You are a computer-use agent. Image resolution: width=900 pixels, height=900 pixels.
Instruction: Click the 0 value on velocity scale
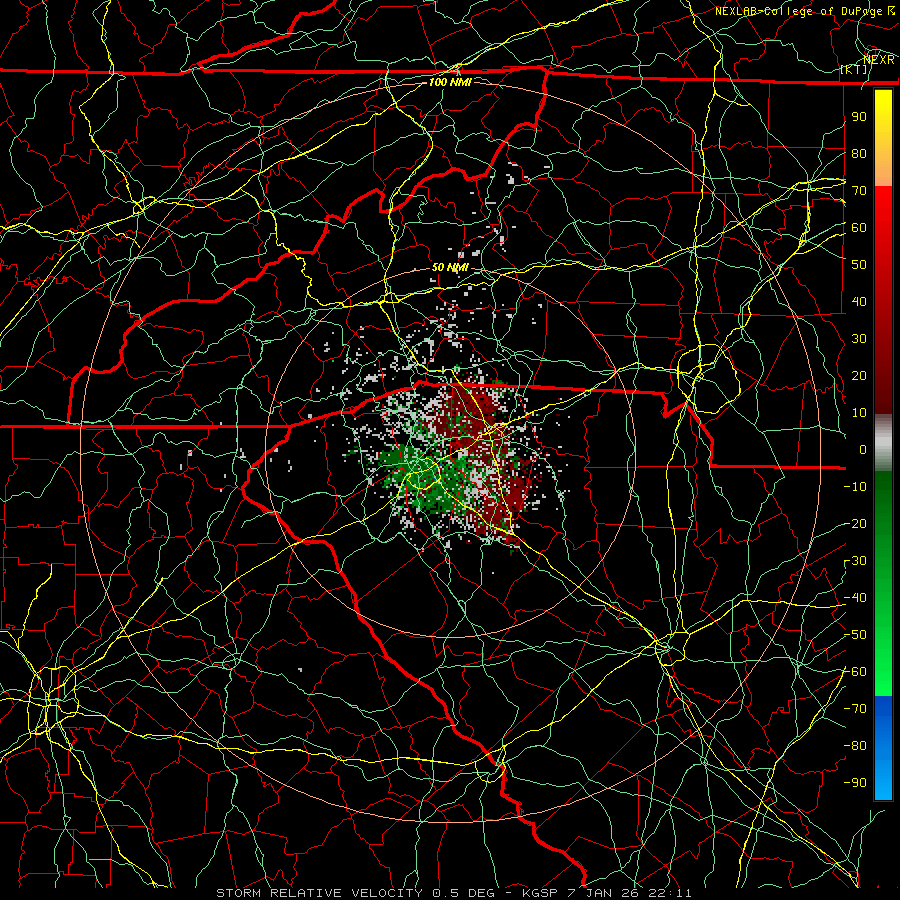(863, 450)
